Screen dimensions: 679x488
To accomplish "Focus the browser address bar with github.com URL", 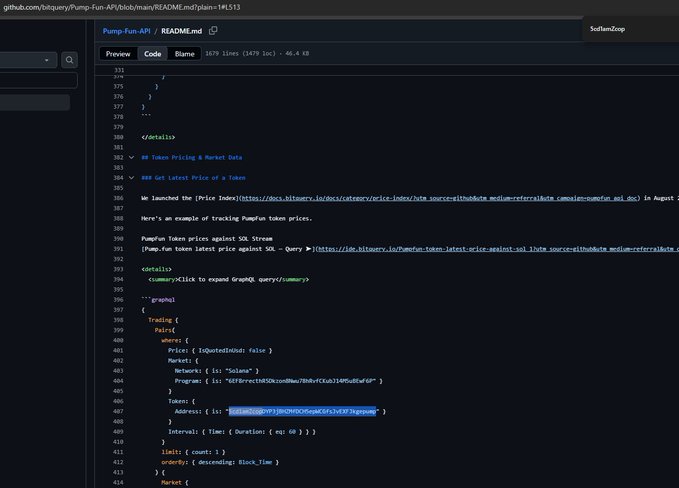I will [121, 7].
